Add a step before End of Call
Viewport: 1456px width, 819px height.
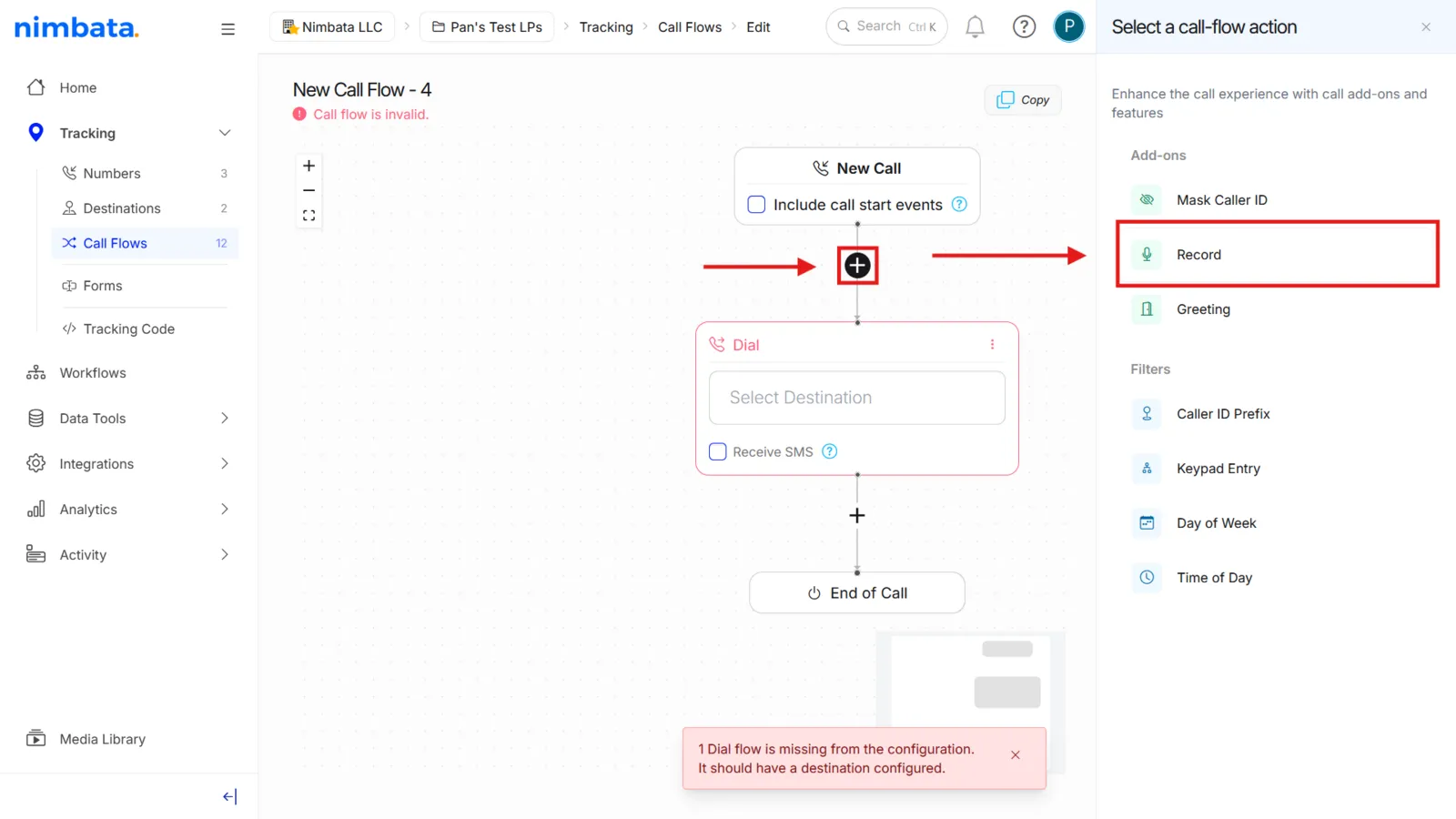pos(857,515)
